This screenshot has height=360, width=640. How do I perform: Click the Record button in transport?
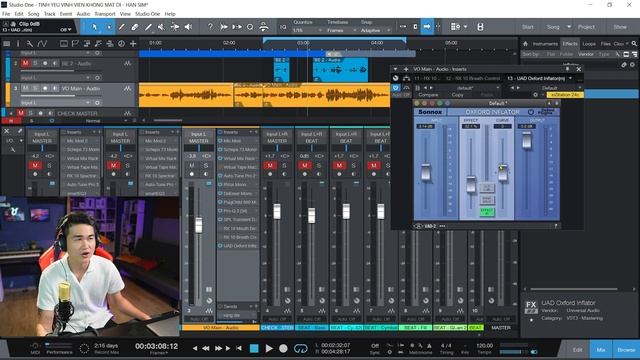[283, 349]
